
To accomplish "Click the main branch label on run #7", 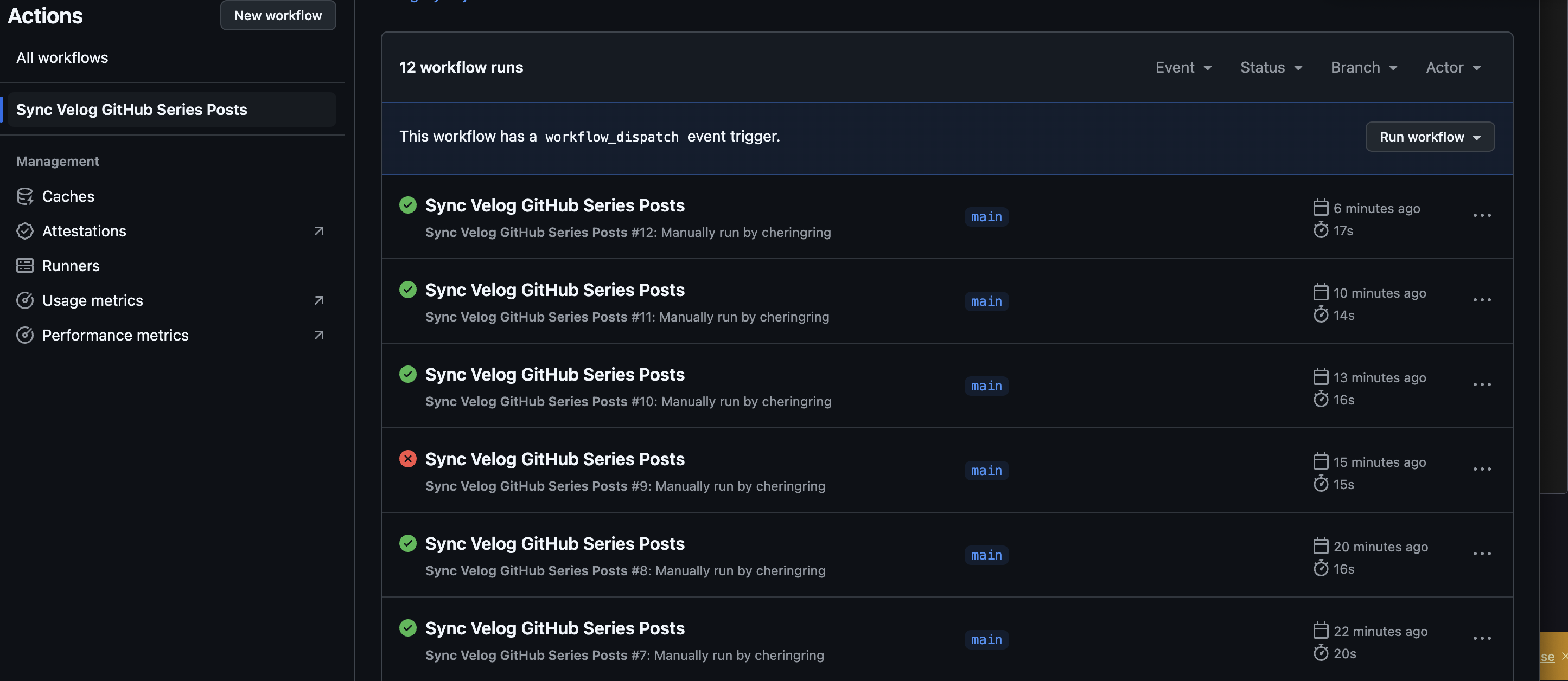I will 986,640.
